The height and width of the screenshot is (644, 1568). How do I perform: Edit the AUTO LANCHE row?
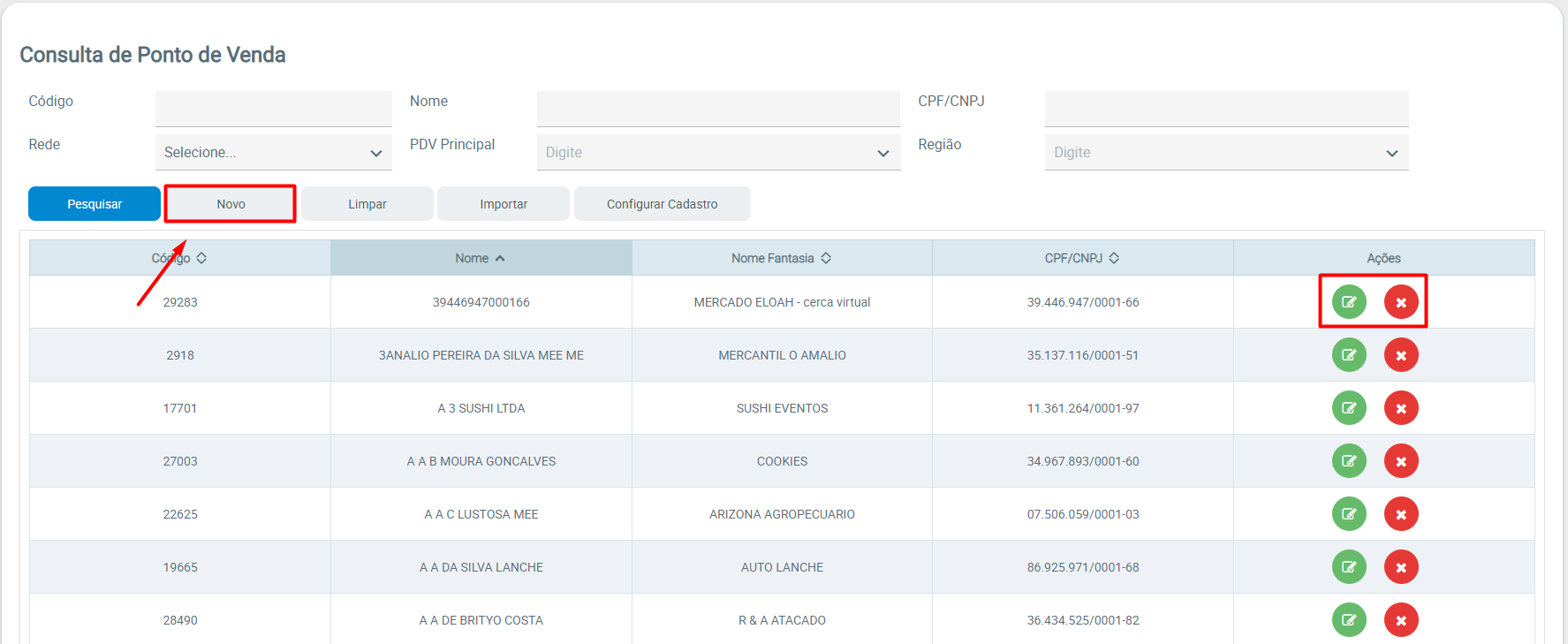pyautogui.click(x=1348, y=567)
